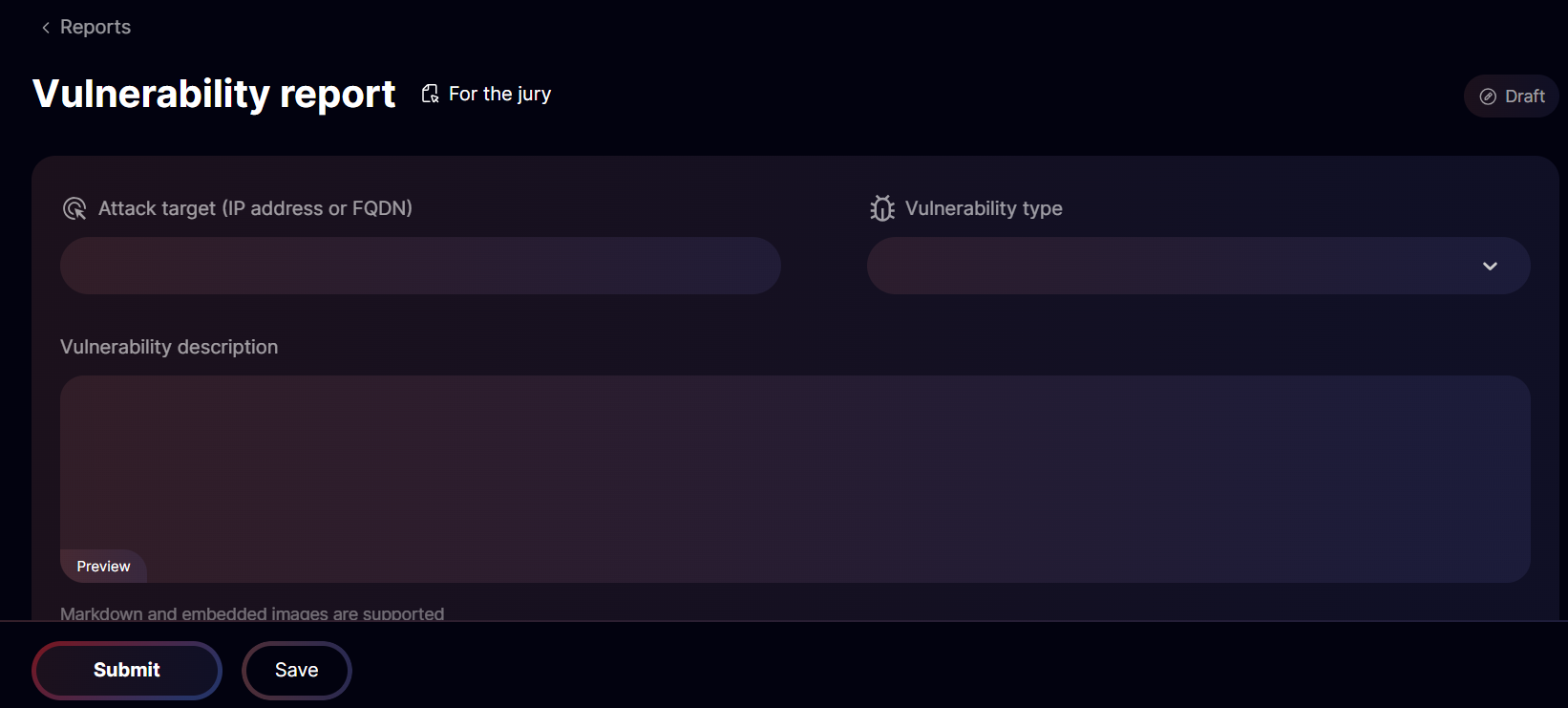Screen dimensions: 1568x708
Task: Go back to the Reports page
Action: pos(95,27)
